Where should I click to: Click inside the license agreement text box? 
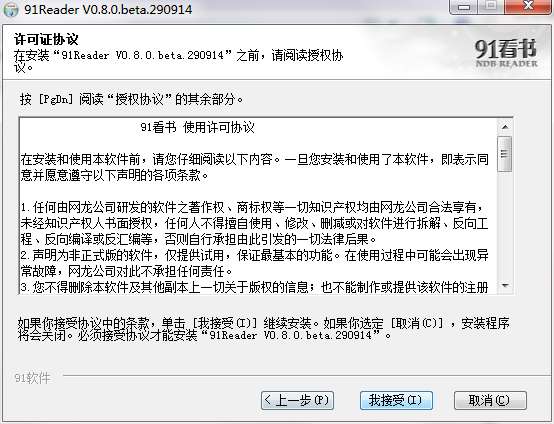pyautogui.click(x=258, y=206)
